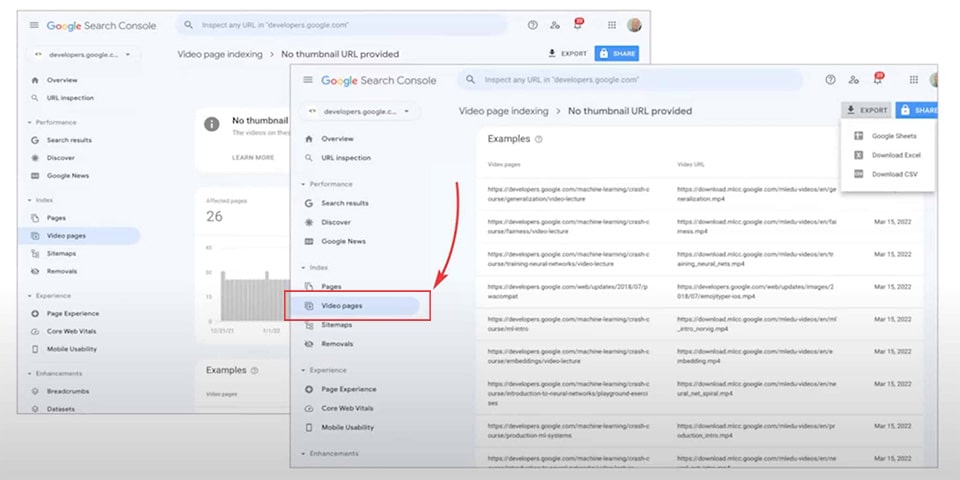Collapse Index section in back sidebar
The height and width of the screenshot is (480, 960).
[29, 200]
